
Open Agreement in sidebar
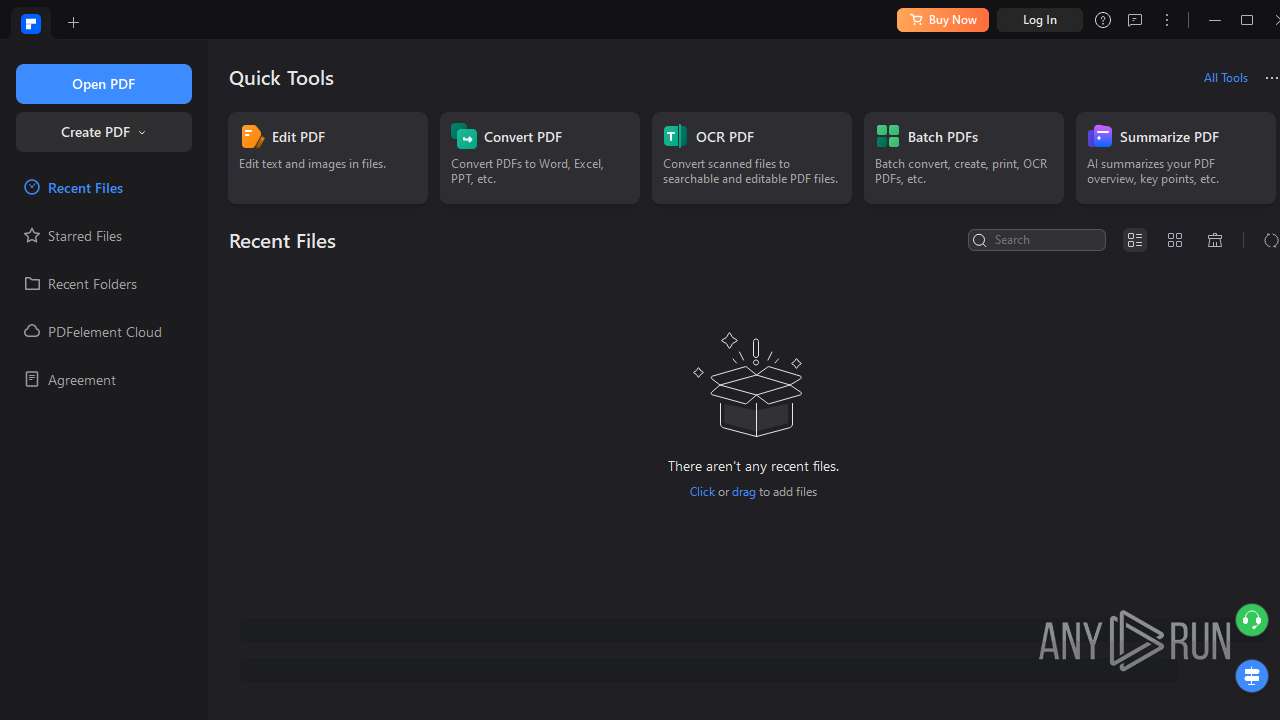[x=82, y=380]
